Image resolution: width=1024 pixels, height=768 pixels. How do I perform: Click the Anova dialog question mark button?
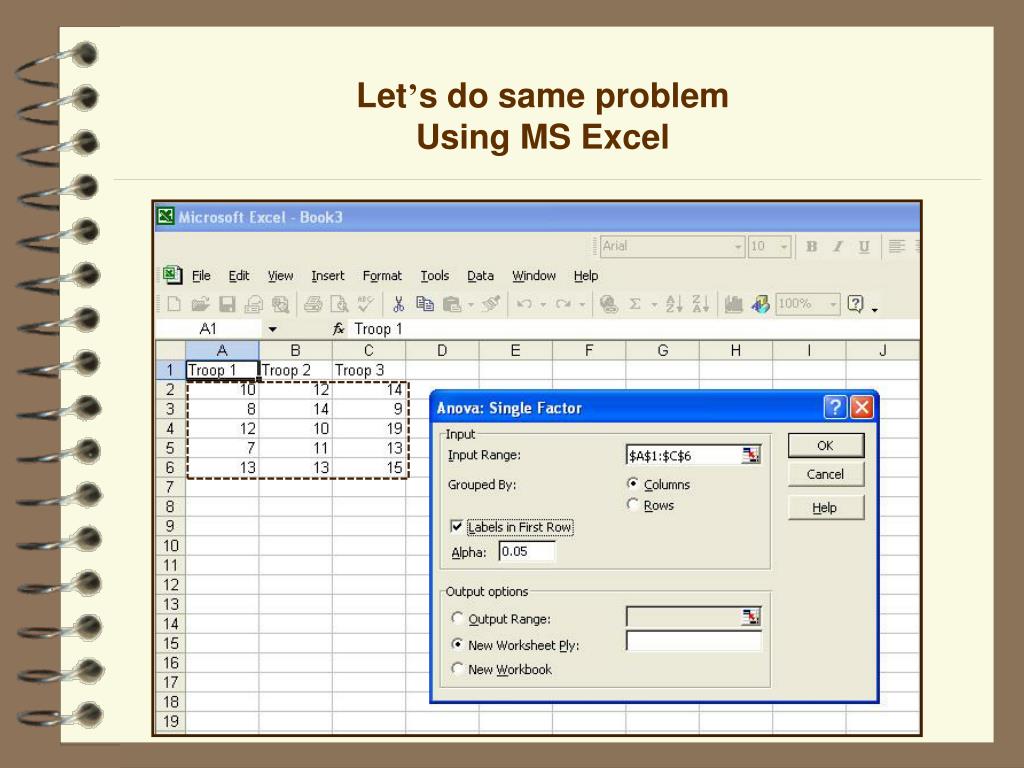[835, 408]
